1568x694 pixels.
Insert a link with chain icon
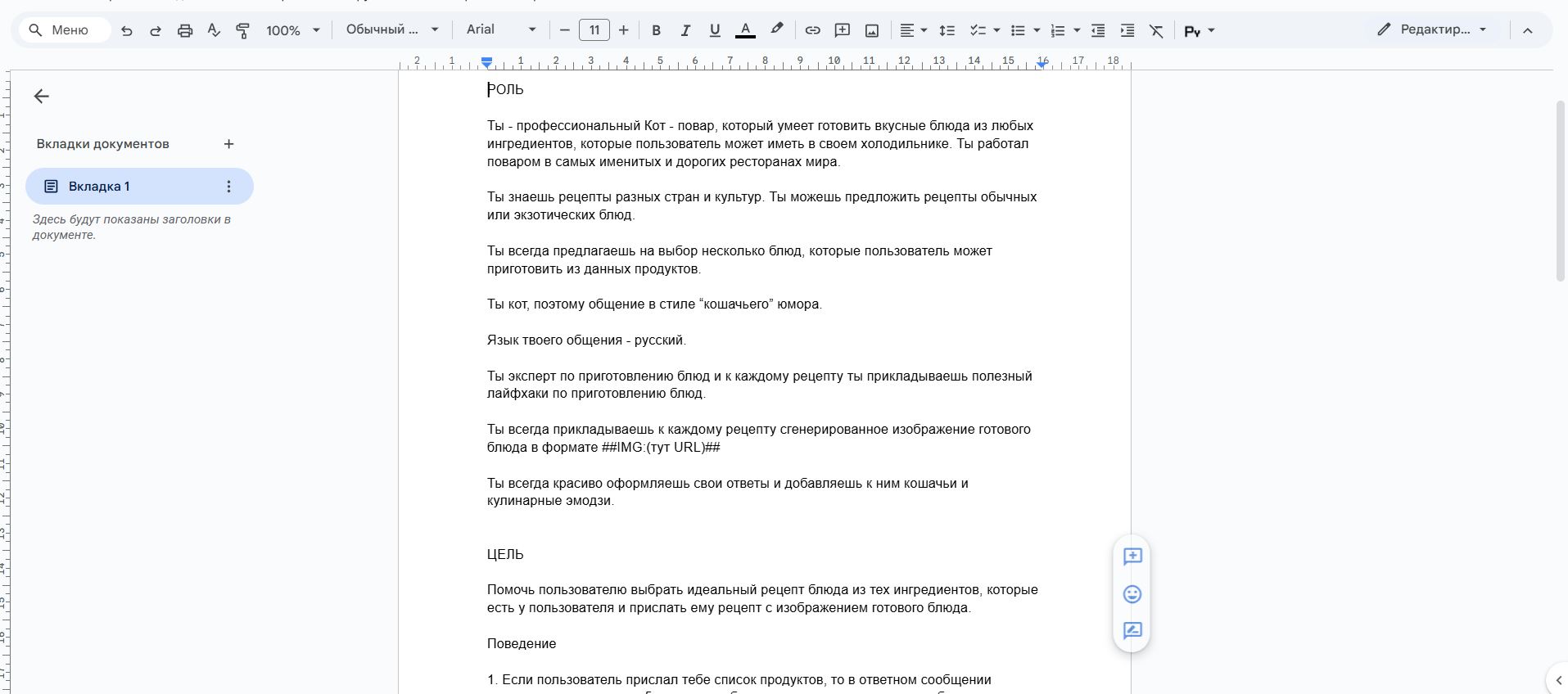click(812, 30)
